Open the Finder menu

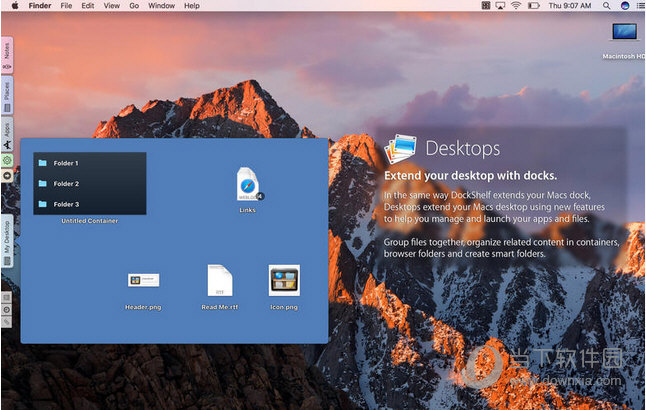pos(40,6)
